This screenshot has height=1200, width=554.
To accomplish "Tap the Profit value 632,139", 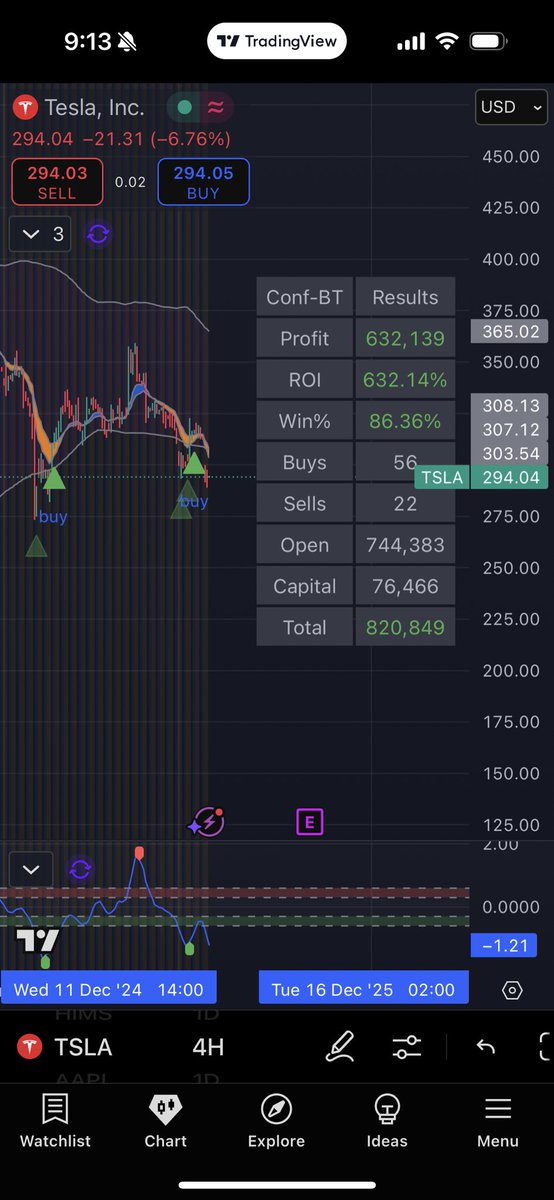I will 405,338.
